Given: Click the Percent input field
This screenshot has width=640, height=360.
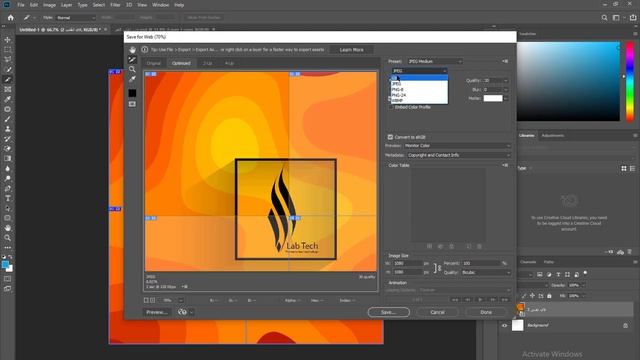Looking at the screenshot, I should [x=481, y=263].
